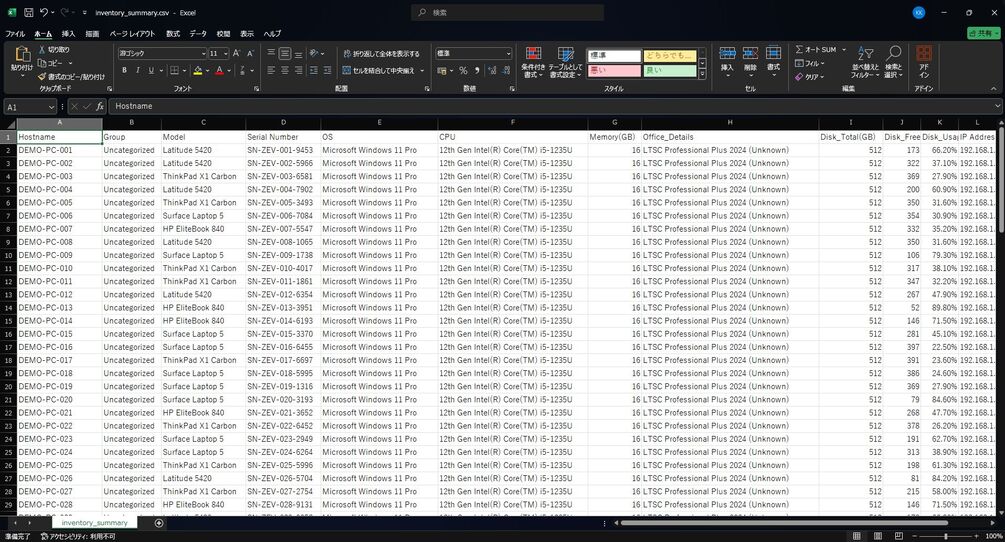Open Clear クリア dropdown
The width and height of the screenshot is (1005, 542).
tap(810, 76)
